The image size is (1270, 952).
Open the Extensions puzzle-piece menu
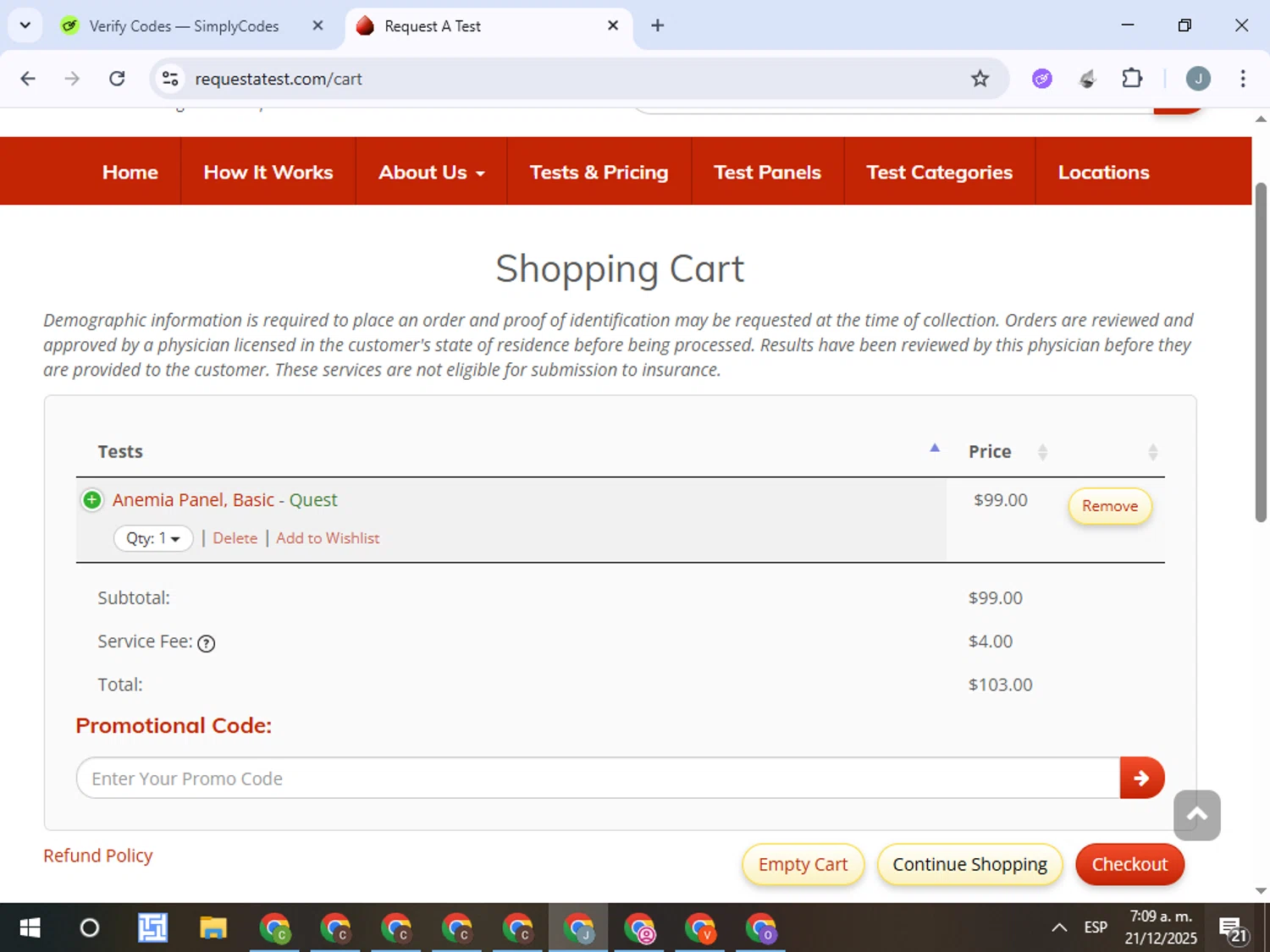point(1132,79)
